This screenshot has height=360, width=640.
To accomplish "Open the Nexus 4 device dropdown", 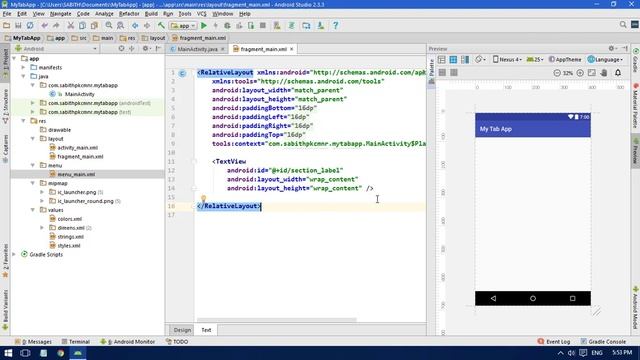I will 507,60.
